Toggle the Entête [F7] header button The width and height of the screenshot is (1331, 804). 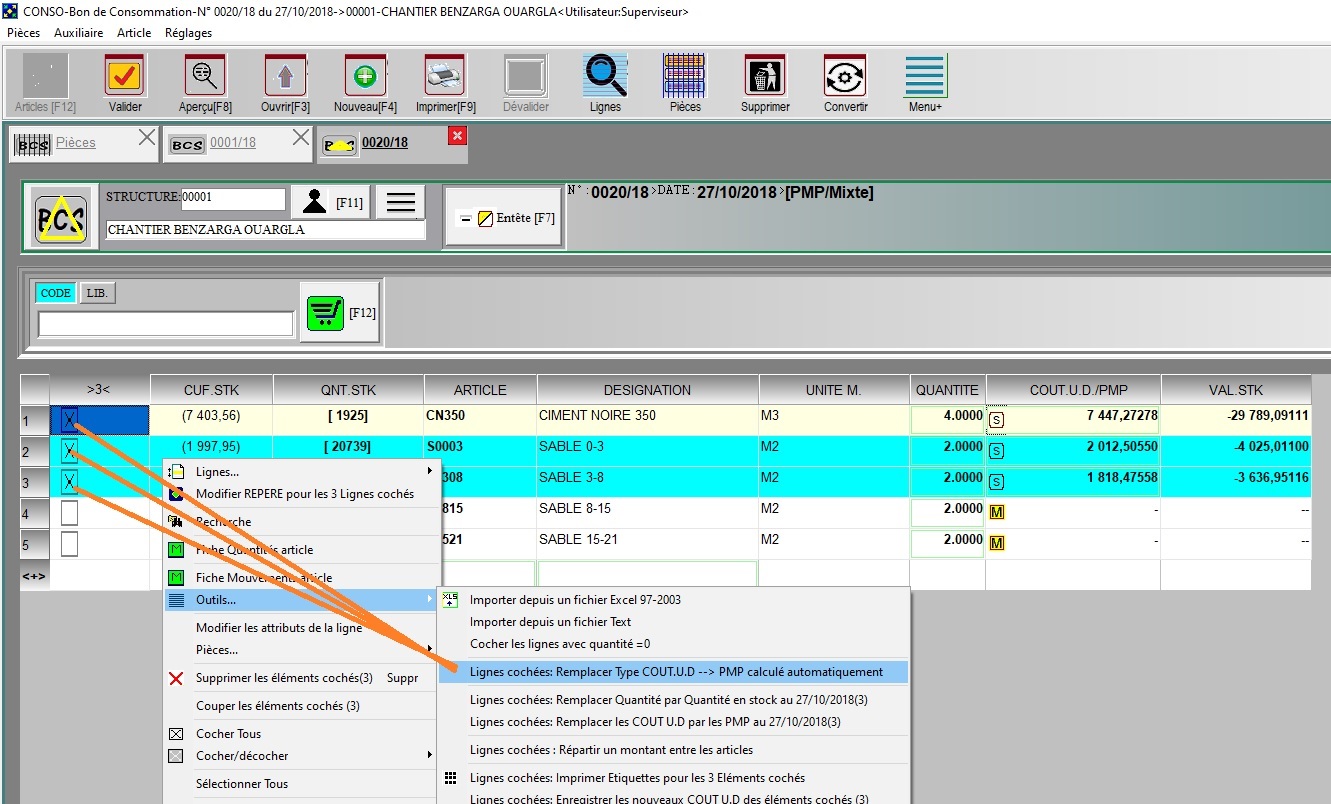tap(503, 217)
